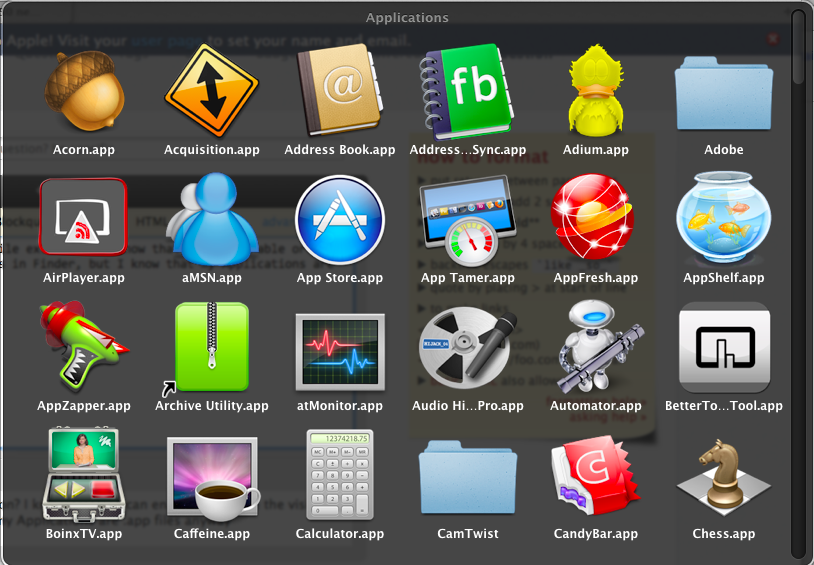Screen dimensions: 814x565
Task: Open the BetterTouchTool app icon
Action: click(x=725, y=347)
